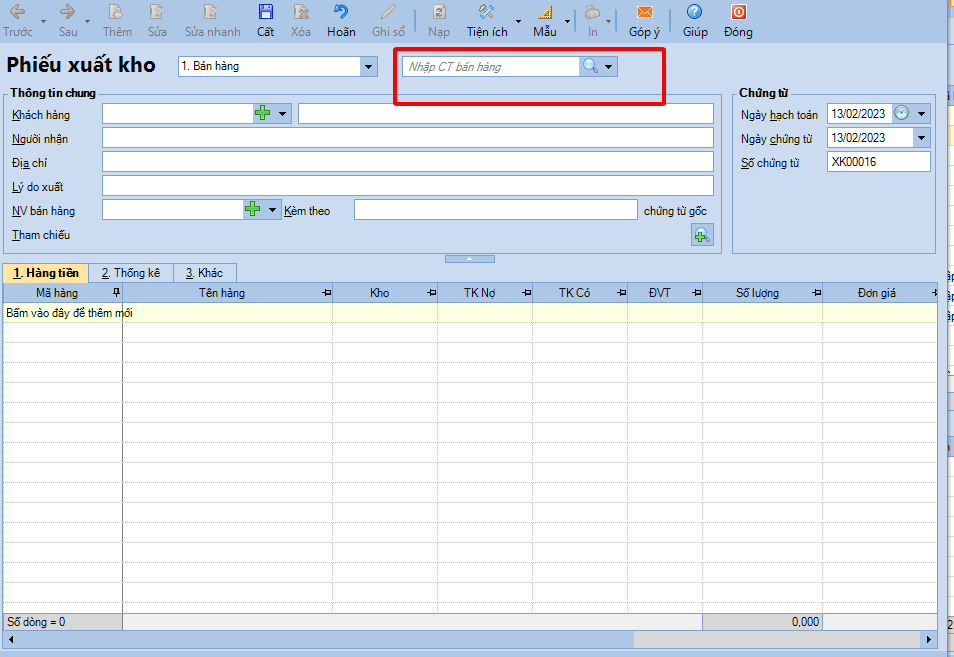The width and height of the screenshot is (954, 657).
Task: Click the Ghi sổ pencil icon
Action: [x=388, y=12]
